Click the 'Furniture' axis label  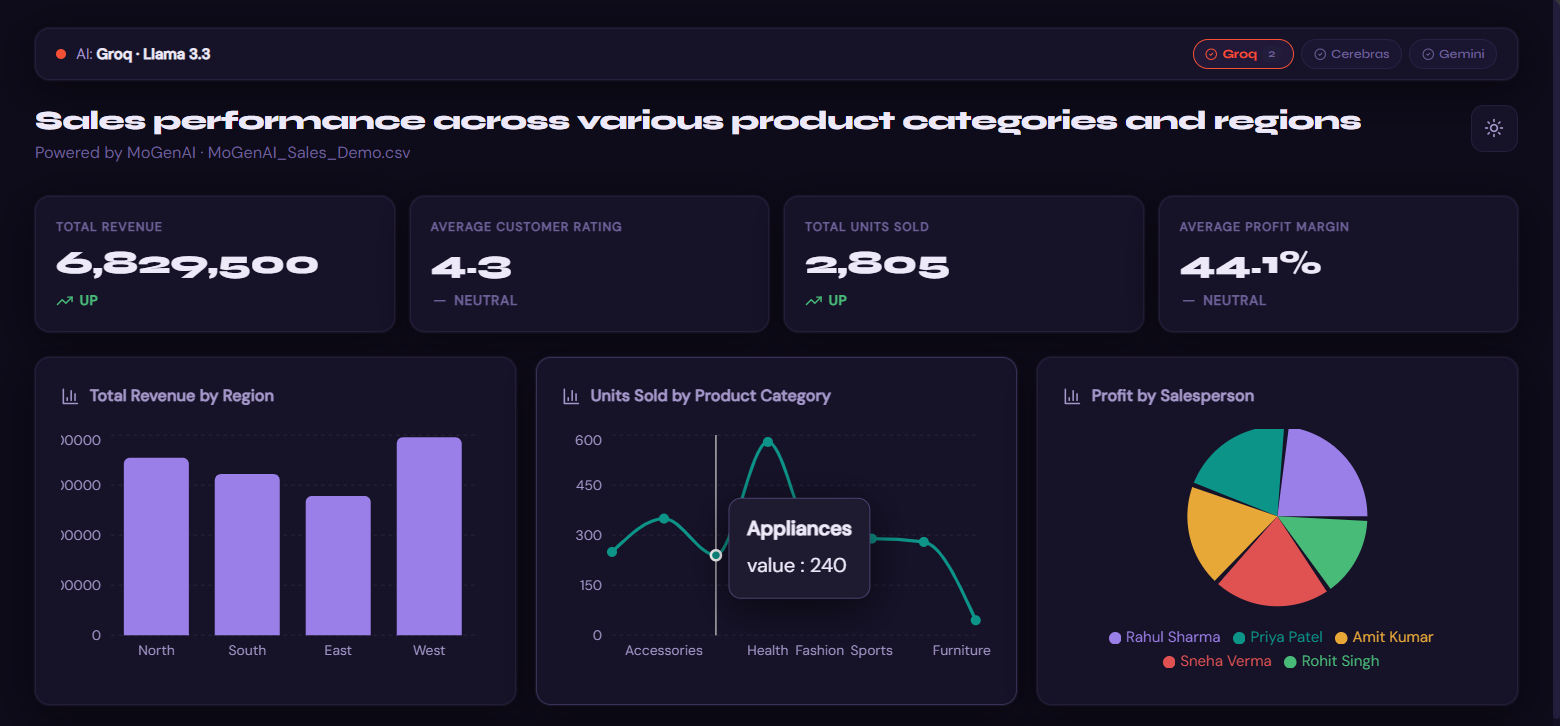click(x=962, y=651)
